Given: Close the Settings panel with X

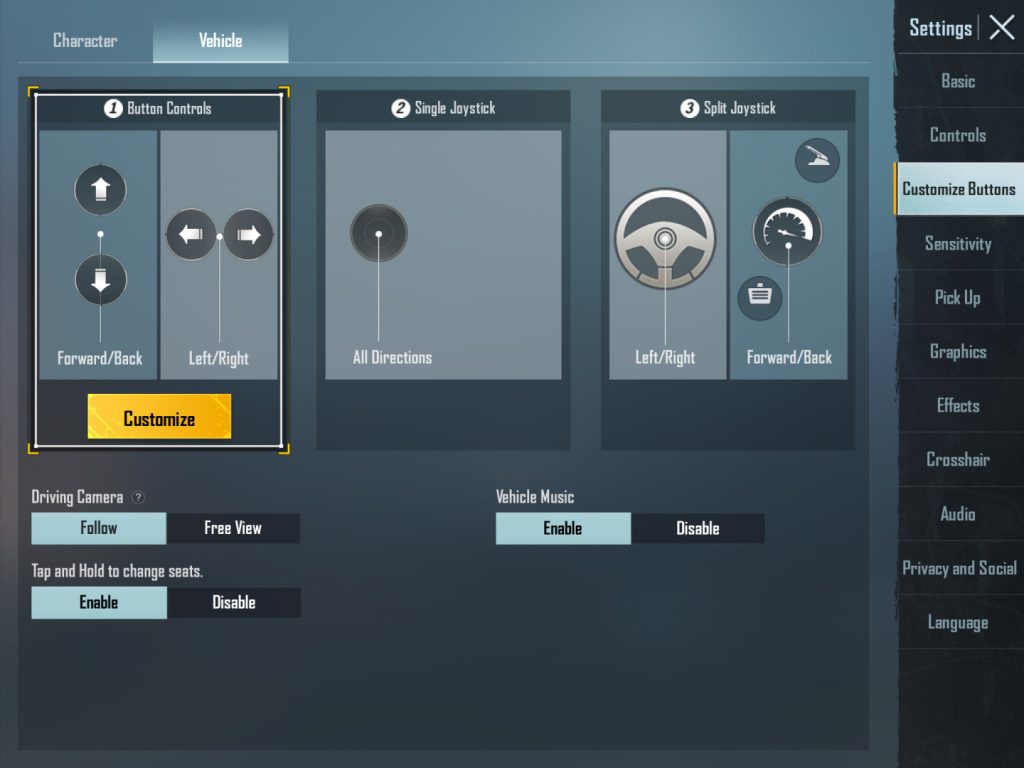Looking at the screenshot, I should click(x=1001, y=28).
